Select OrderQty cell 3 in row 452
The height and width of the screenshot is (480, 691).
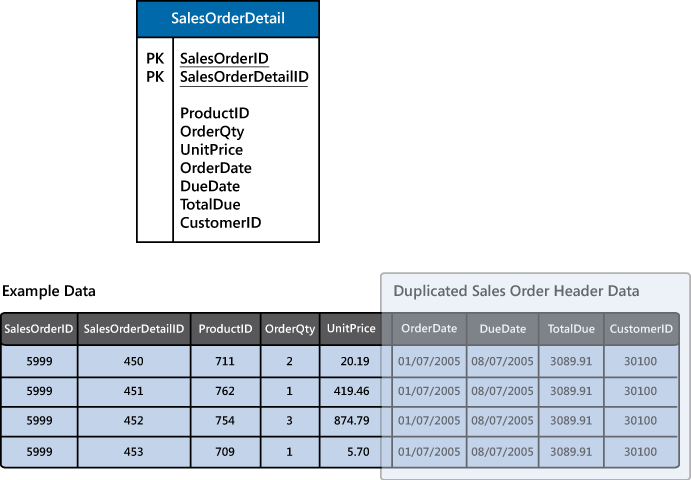point(290,421)
